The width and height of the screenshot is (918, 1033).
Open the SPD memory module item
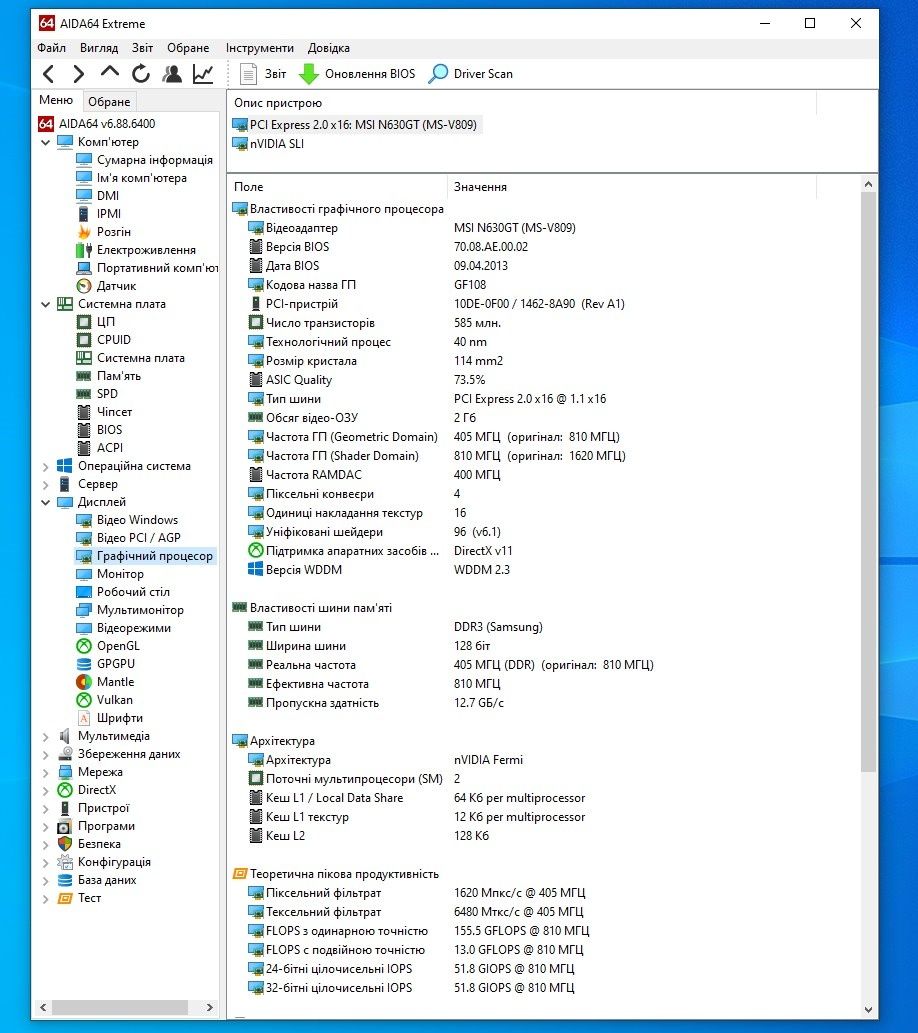97,394
